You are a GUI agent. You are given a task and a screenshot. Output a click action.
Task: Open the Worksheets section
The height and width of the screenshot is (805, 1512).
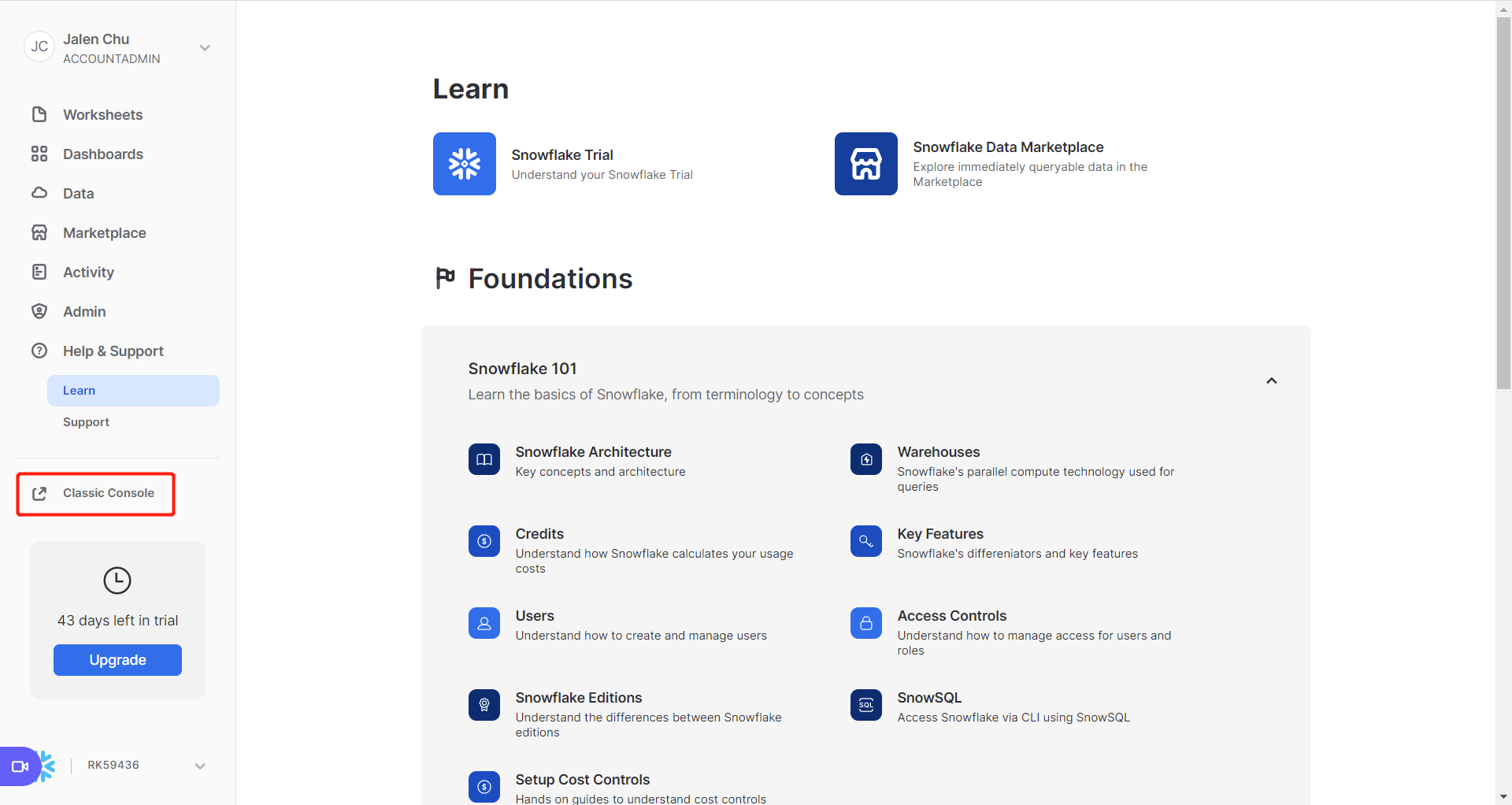tap(102, 114)
